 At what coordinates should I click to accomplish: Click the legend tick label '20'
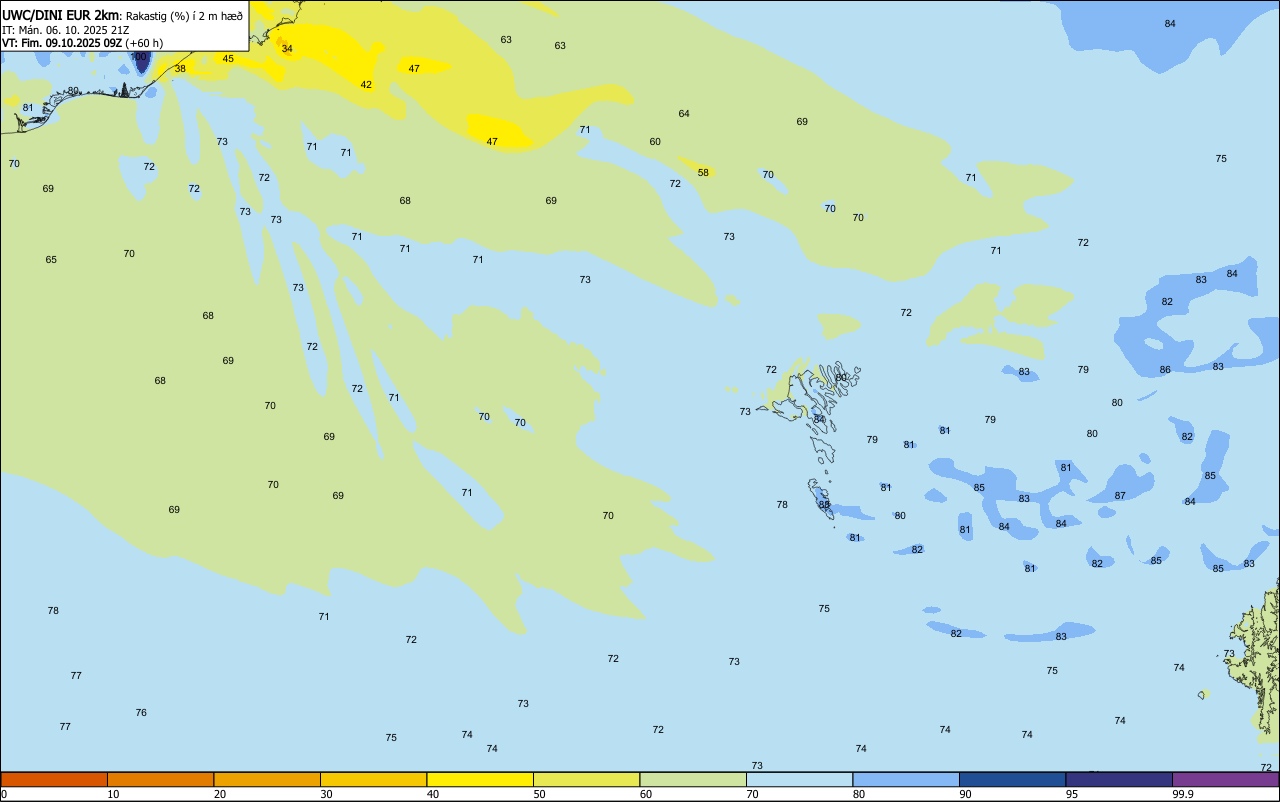coord(220,794)
